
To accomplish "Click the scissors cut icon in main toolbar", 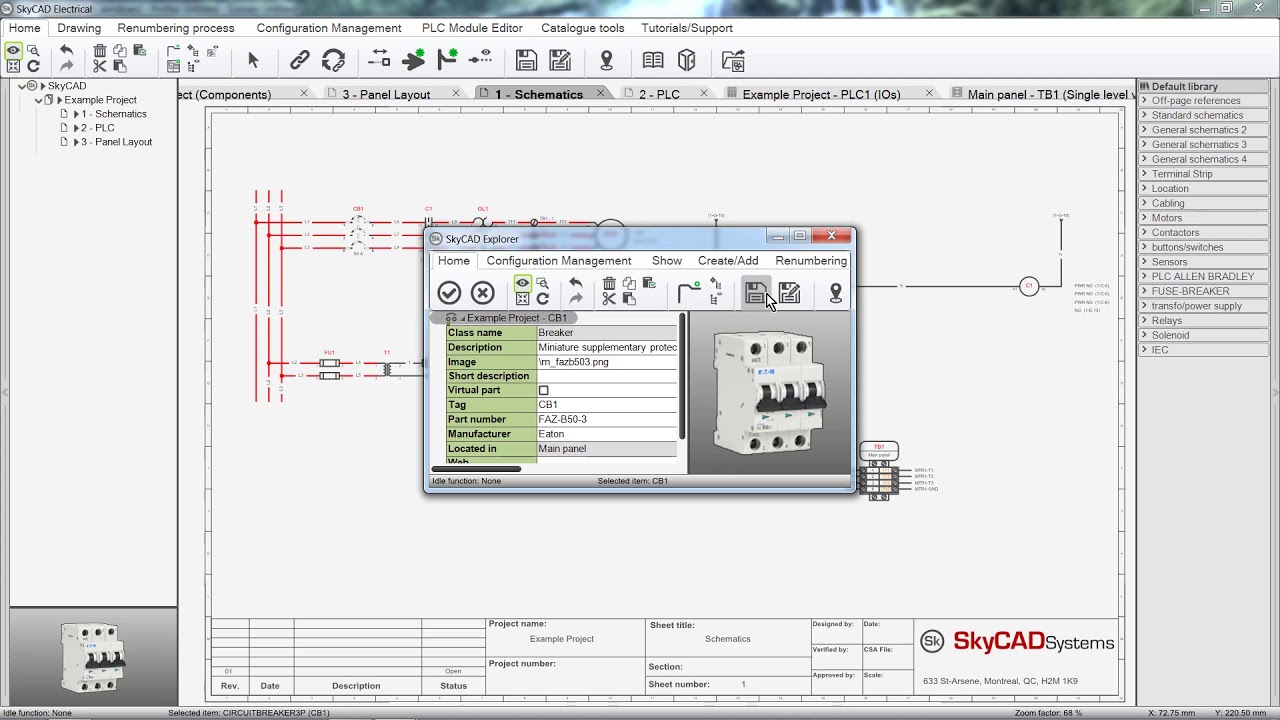I will [x=100, y=67].
